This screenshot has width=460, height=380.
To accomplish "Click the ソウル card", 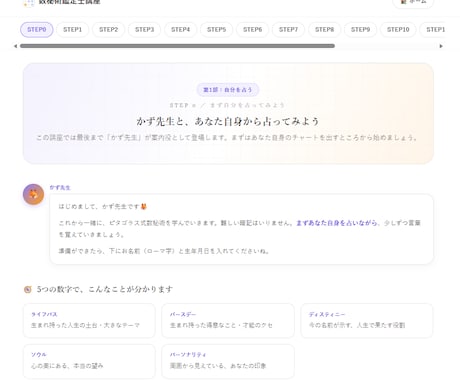I will (x=89, y=361).
